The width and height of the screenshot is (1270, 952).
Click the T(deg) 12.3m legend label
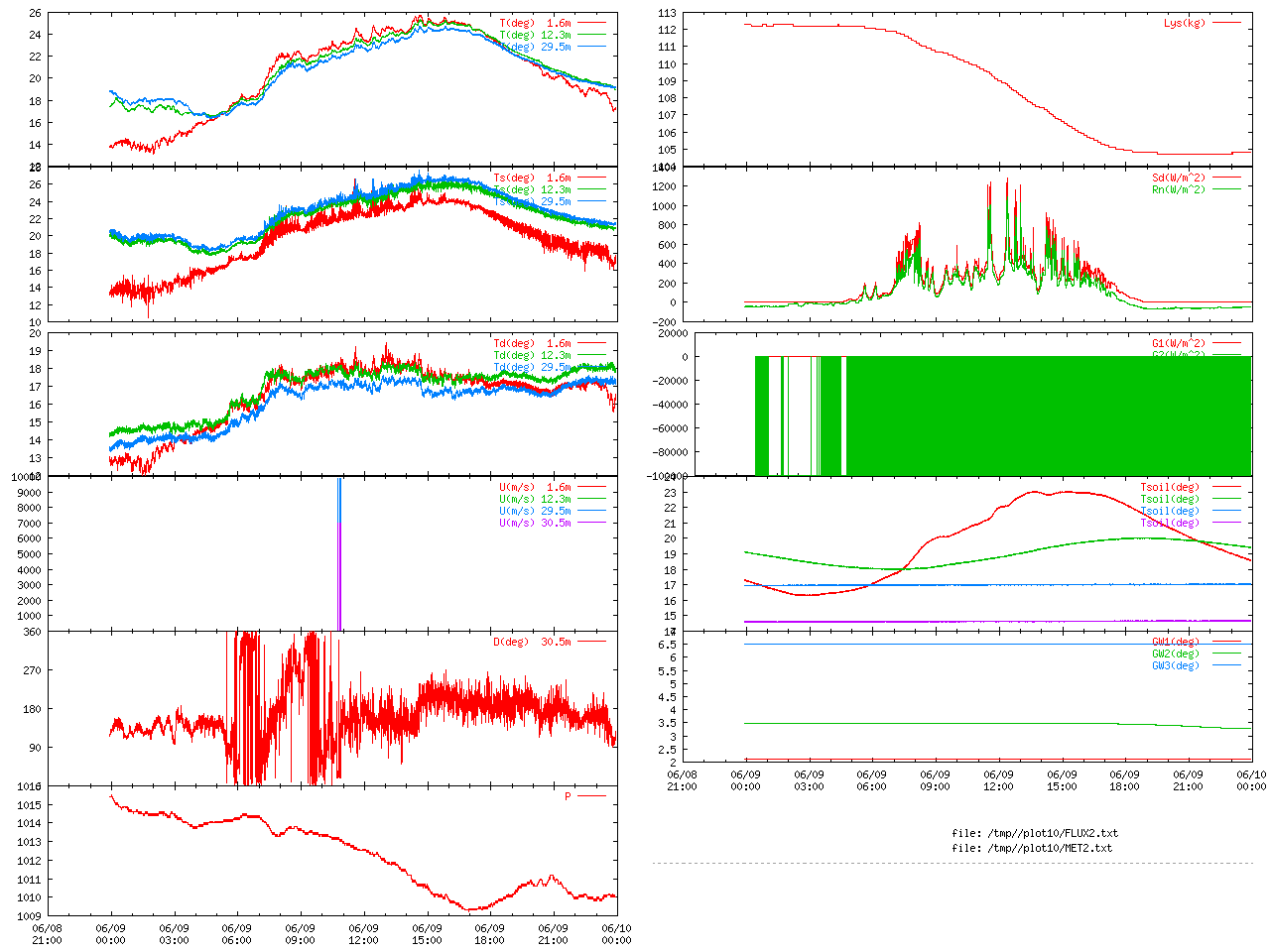(x=535, y=35)
